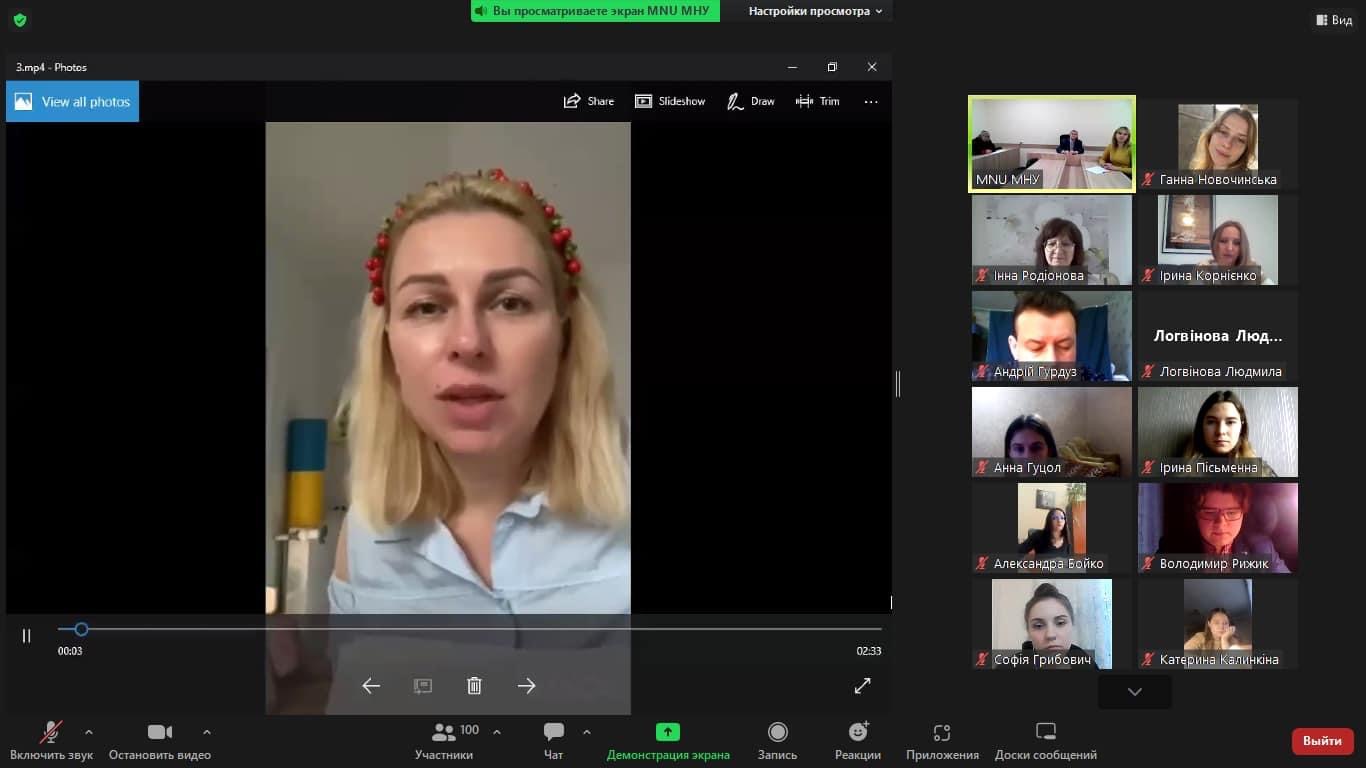This screenshot has width=1366, height=768.
Task: Click the video progress slider handle
Action: (x=81, y=629)
